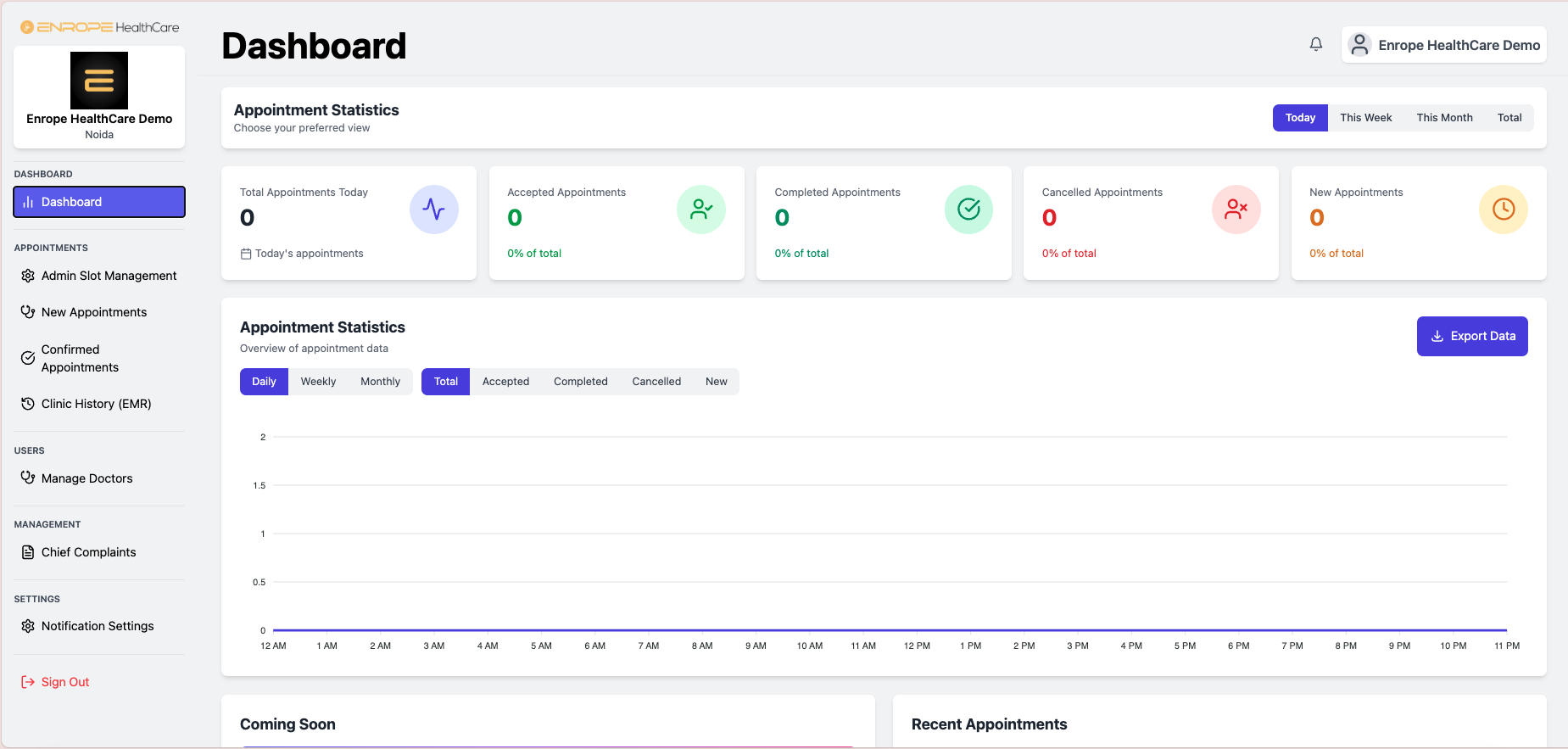Select the Today view tab

pyautogui.click(x=1300, y=118)
